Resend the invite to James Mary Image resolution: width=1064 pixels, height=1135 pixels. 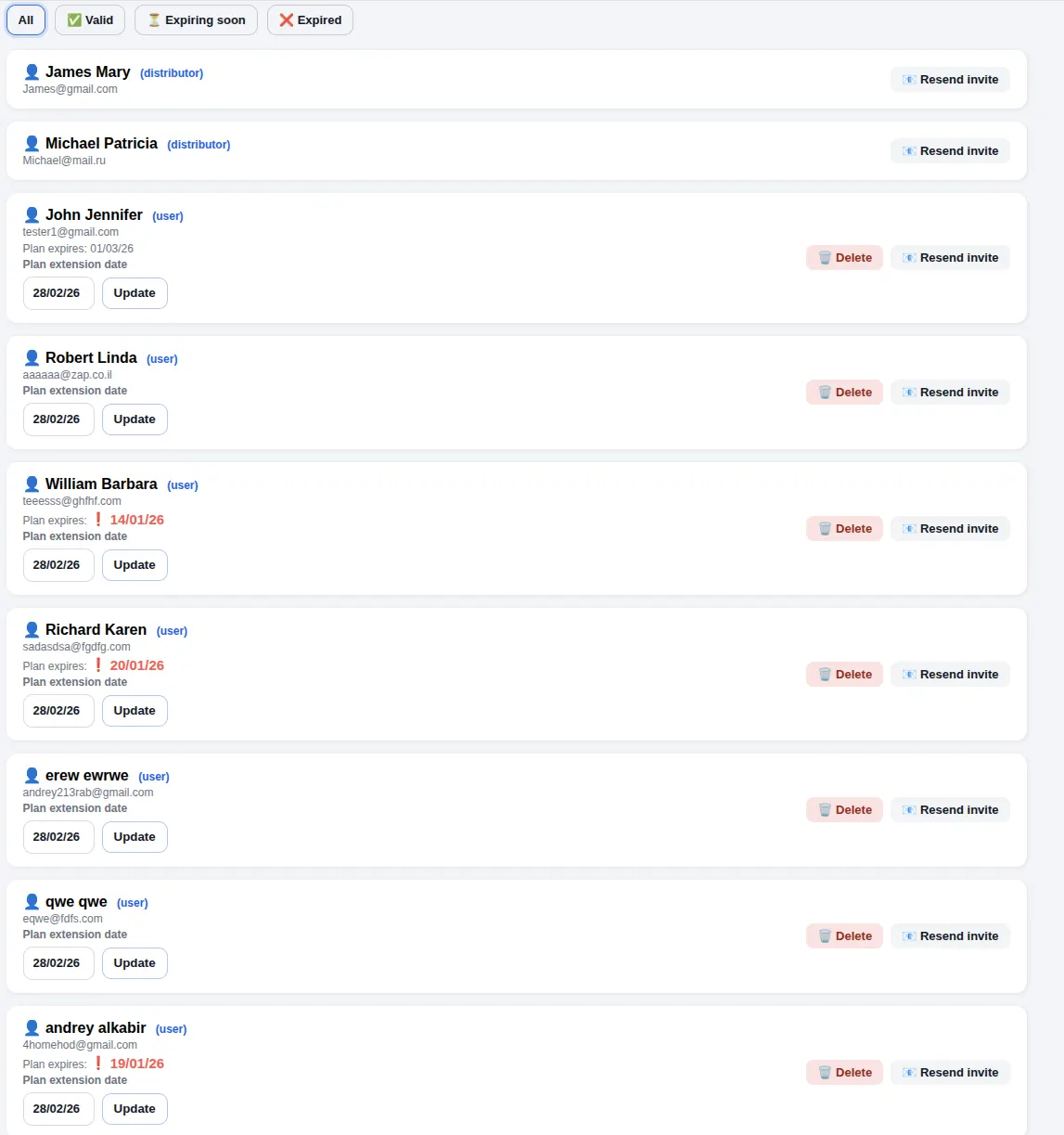coord(950,80)
